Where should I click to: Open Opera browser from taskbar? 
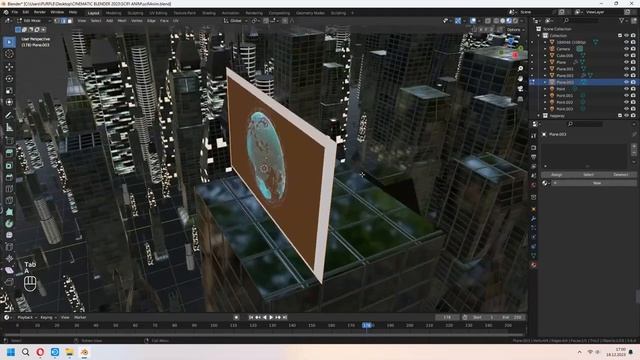click(x=40, y=352)
